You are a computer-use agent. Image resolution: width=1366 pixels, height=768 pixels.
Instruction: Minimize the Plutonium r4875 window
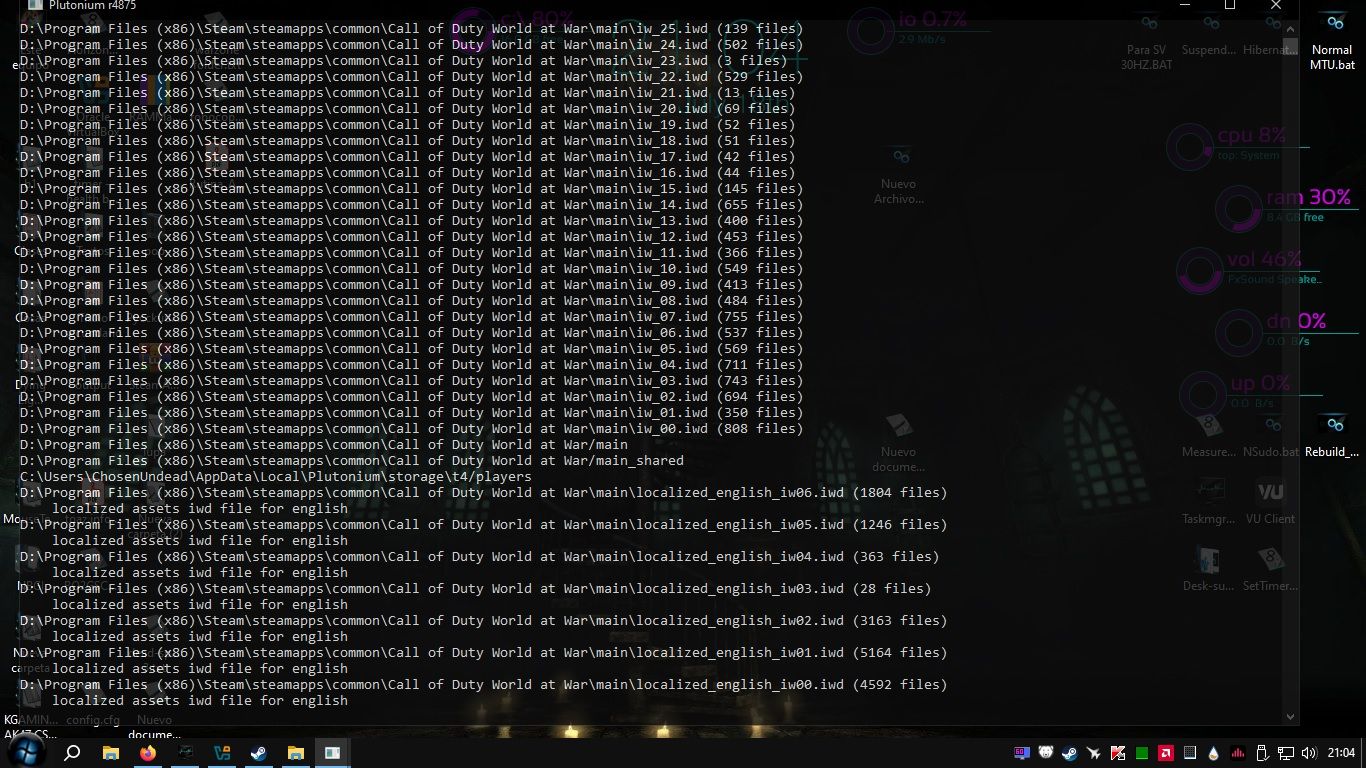point(1184,5)
